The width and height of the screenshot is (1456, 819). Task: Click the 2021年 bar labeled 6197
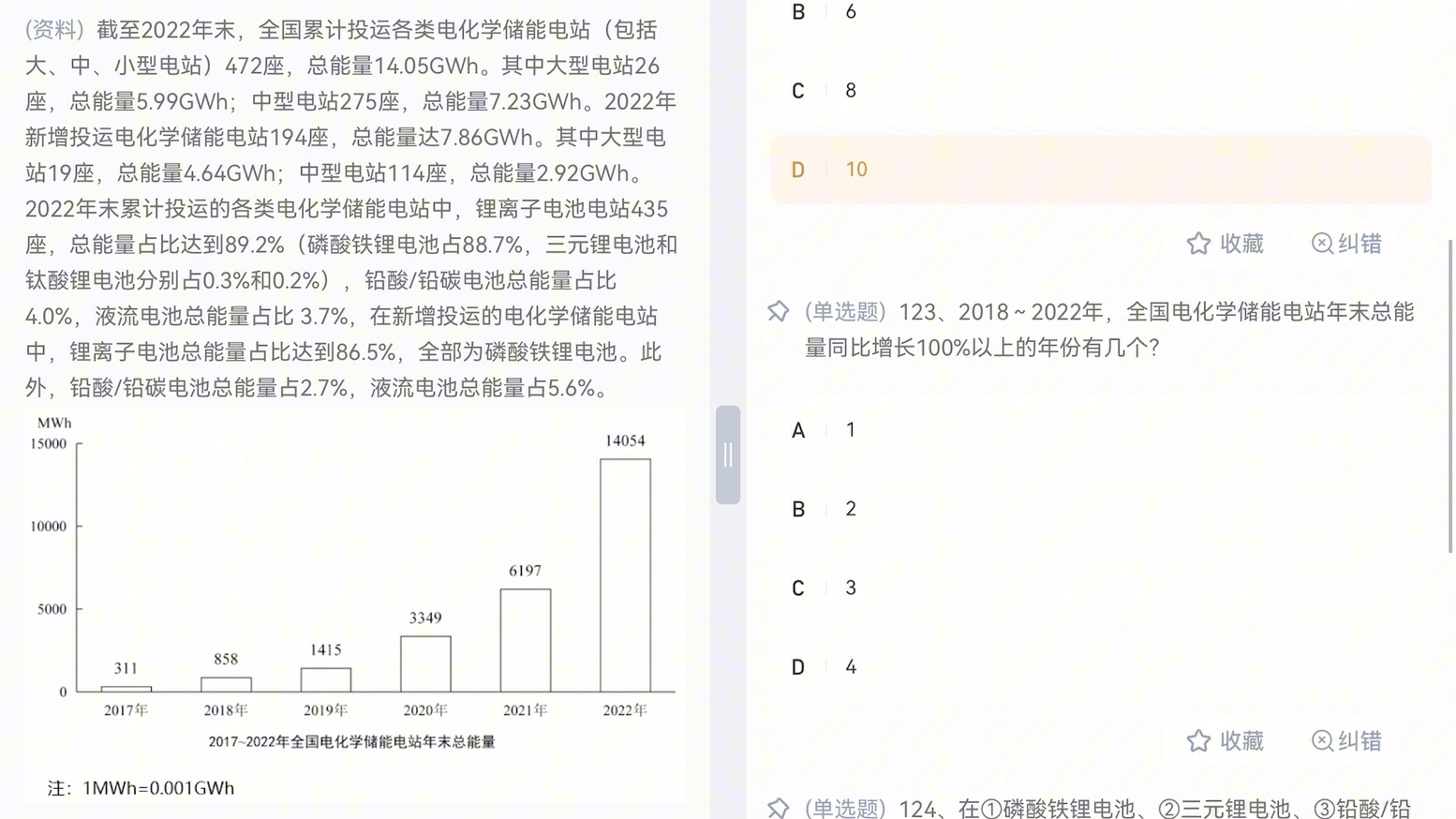tap(526, 640)
